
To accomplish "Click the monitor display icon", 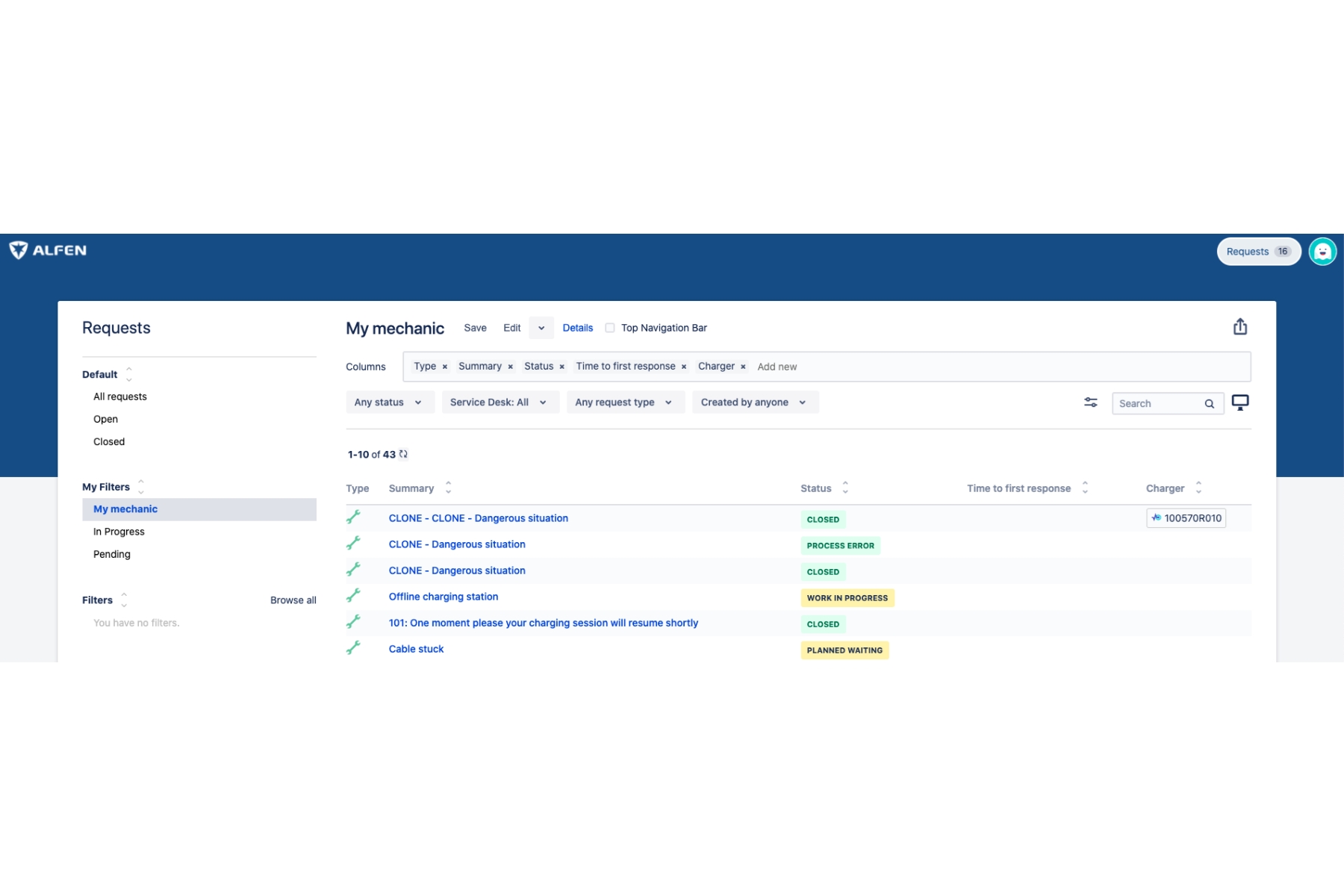I will tap(1239, 402).
